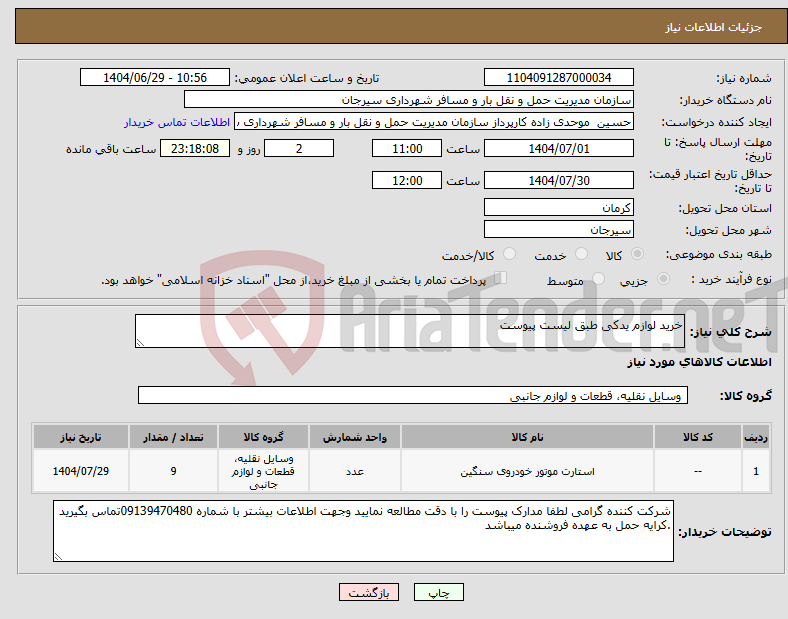Click the announcement date field 1404/06/29 - 10:56
Viewport: 788px width, 619px height.
pos(155,77)
